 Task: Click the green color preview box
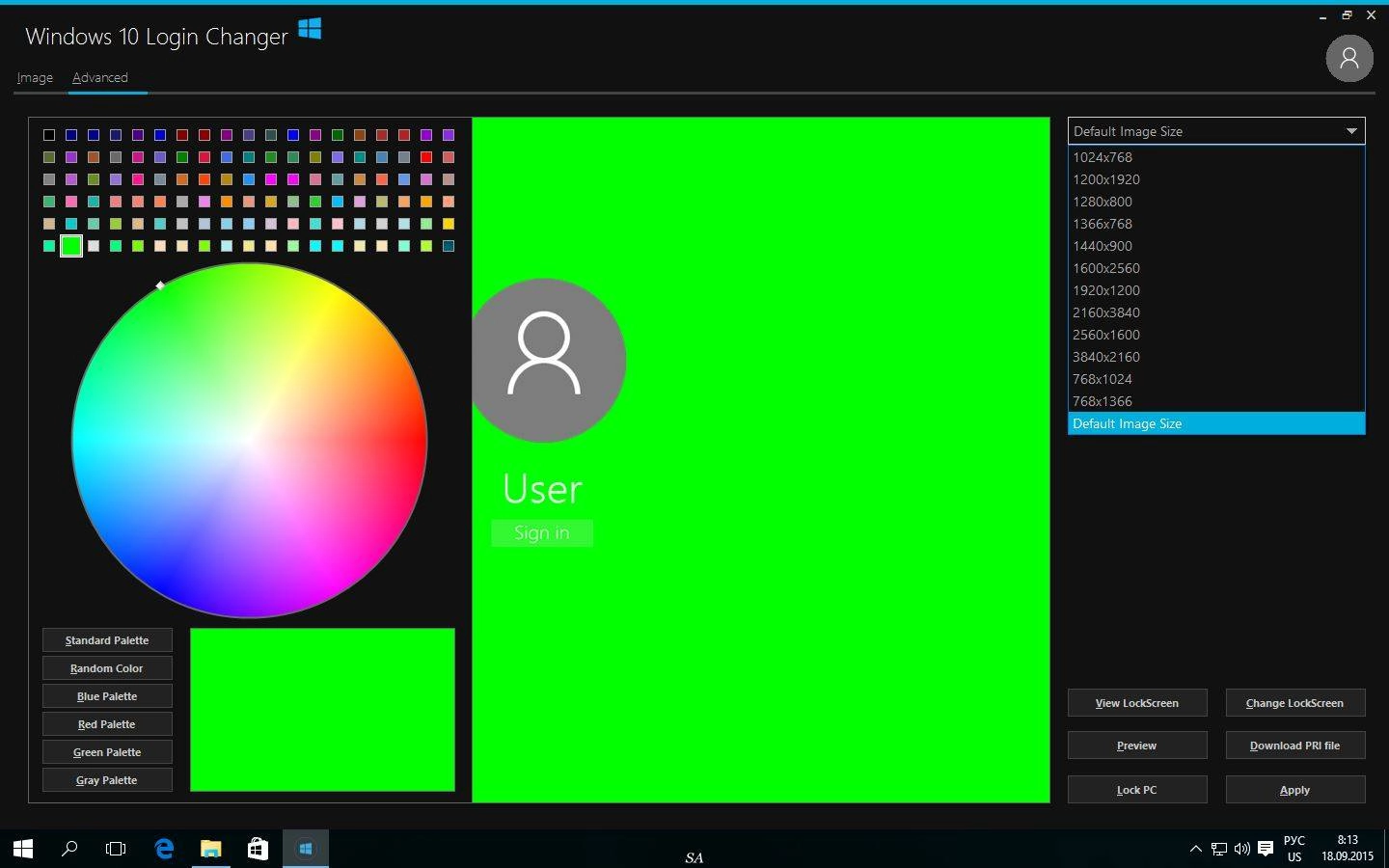click(322, 710)
